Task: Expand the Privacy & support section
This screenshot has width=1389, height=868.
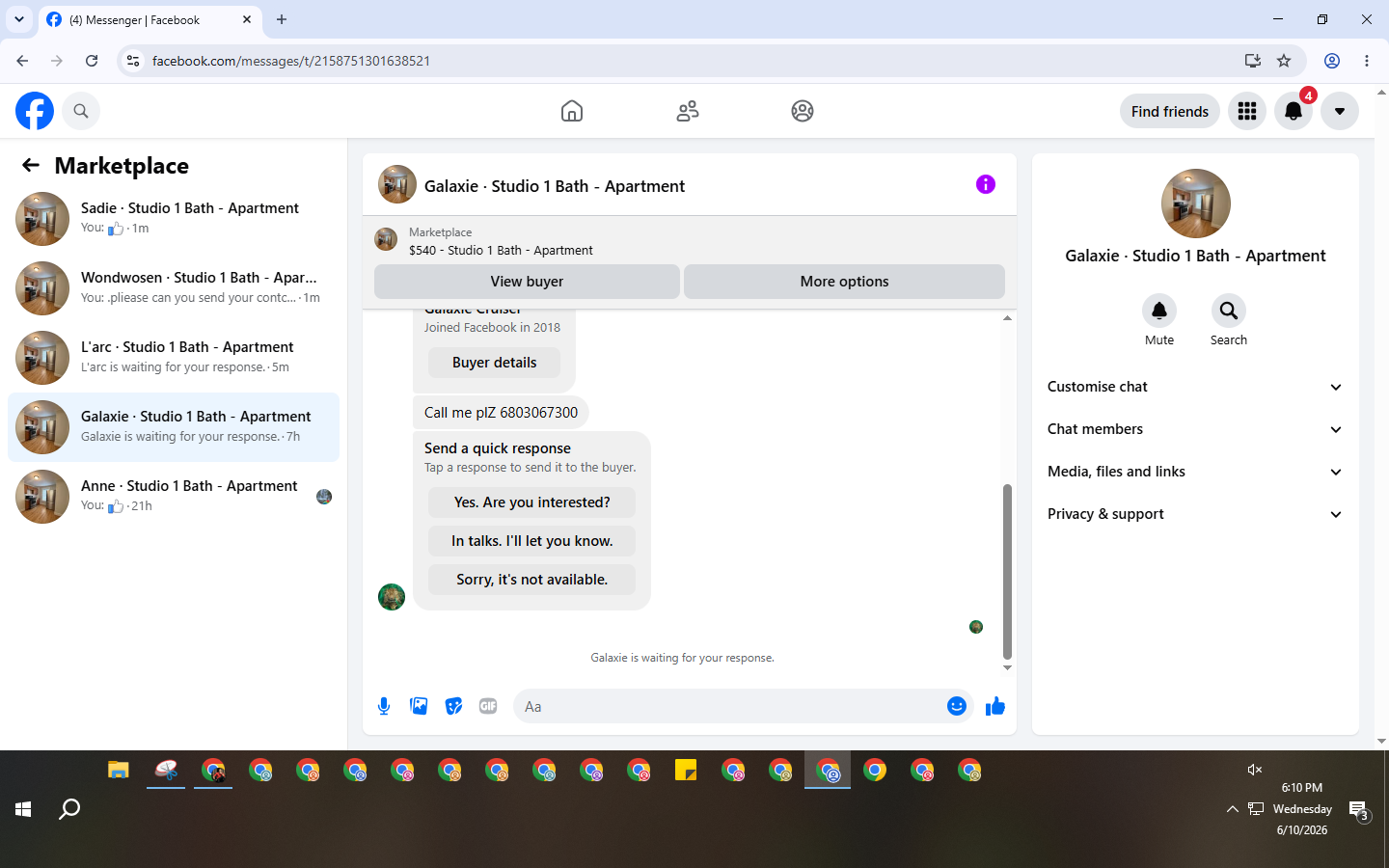Action: 1195,514
